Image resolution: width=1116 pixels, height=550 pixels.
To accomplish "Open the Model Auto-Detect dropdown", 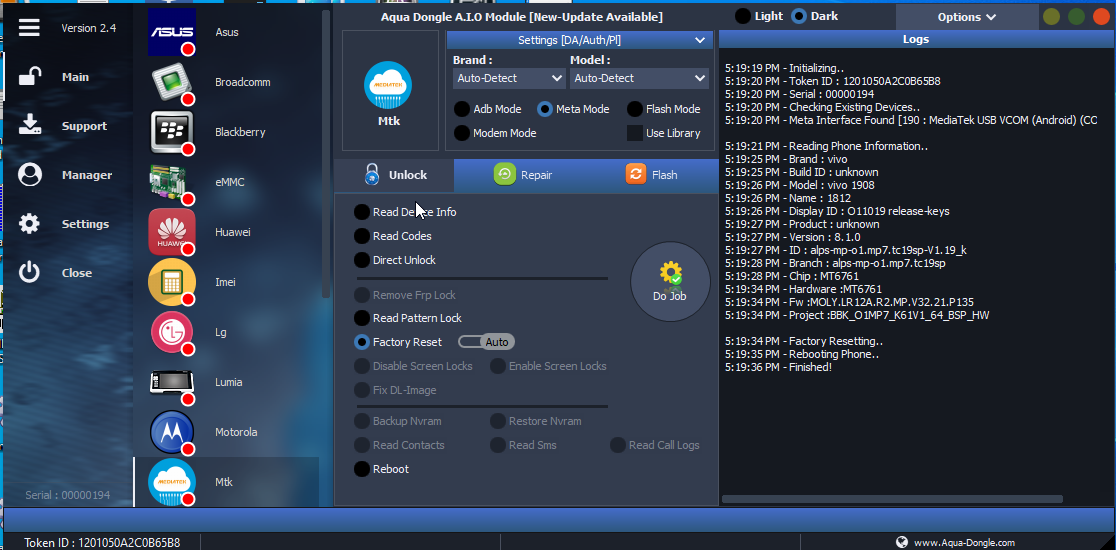I will coord(640,78).
